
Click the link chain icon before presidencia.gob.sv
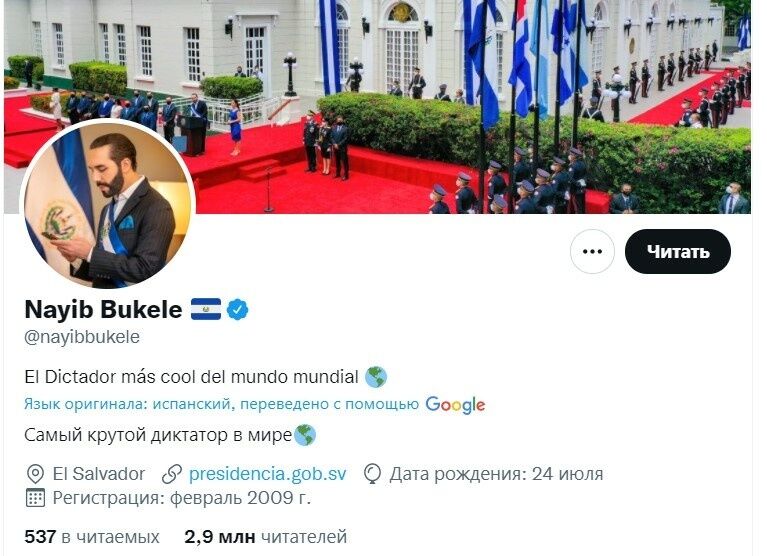click(x=172, y=474)
